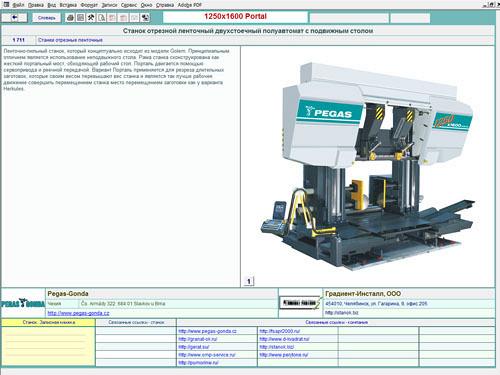Open the Вставка menu
The height and width of the screenshot is (375, 500).
[68, 5]
